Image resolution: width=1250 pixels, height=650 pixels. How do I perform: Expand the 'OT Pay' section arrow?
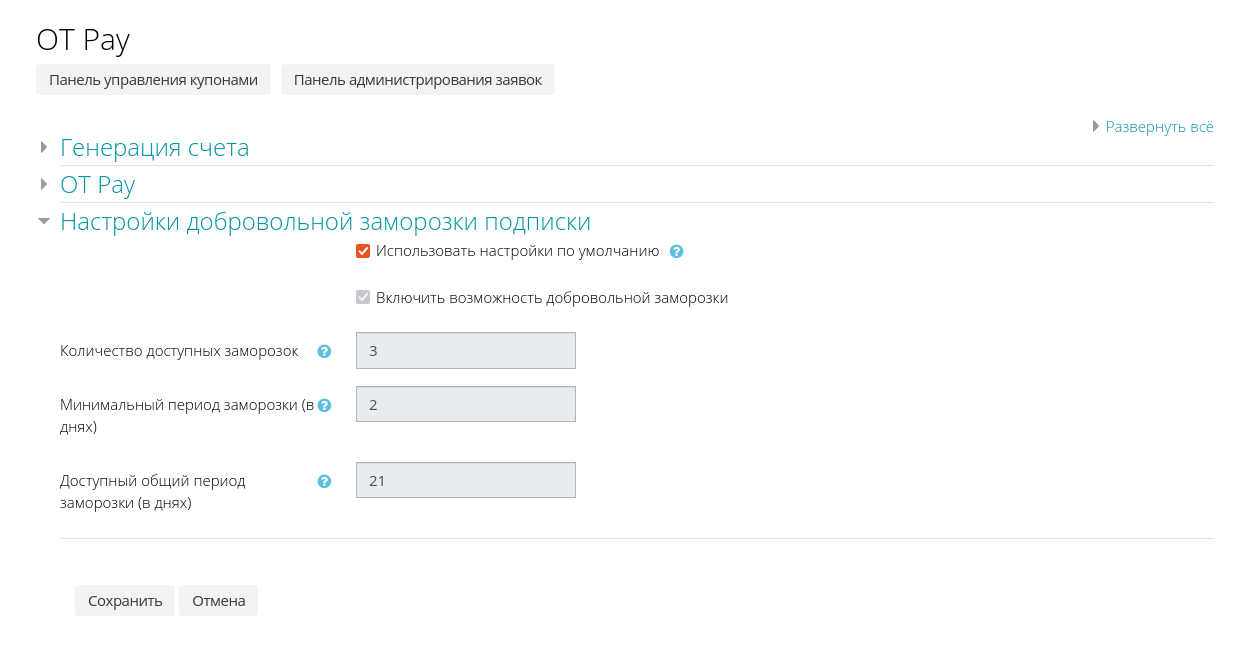point(44,184)
